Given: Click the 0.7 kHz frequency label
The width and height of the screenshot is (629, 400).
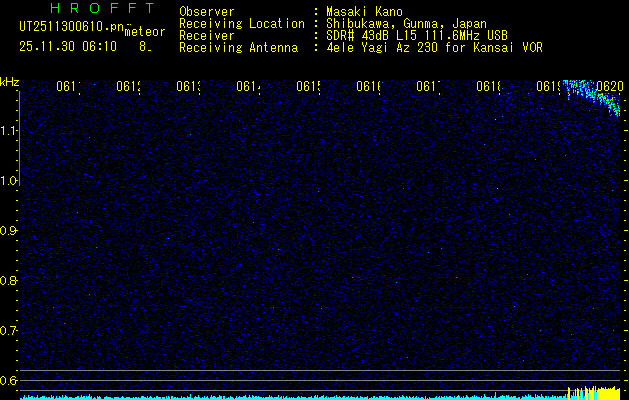Looking at the screenshot, I should click(9, 331).
